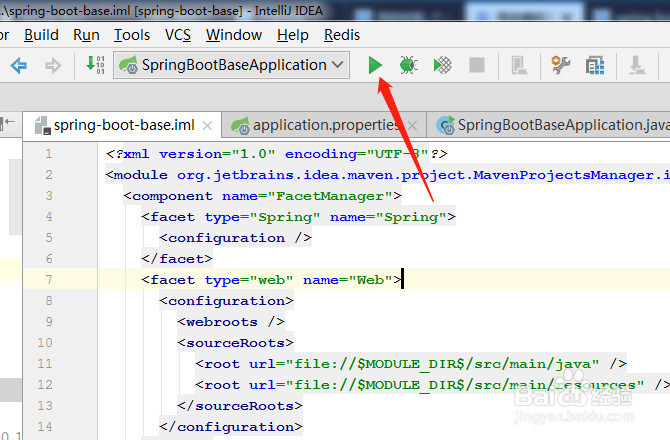Open settings wrench icon in toolbar
The width and height of the screenshot is (670, 440).
click(x=561, y=65)
